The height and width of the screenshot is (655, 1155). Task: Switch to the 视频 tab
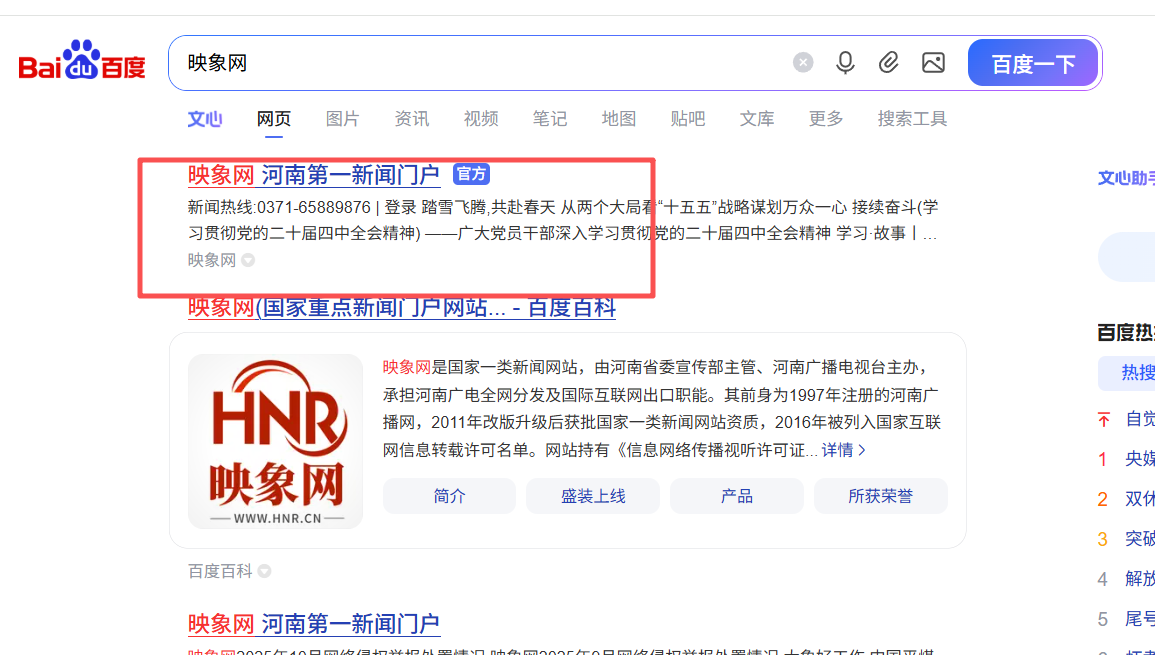pos(481,119)
